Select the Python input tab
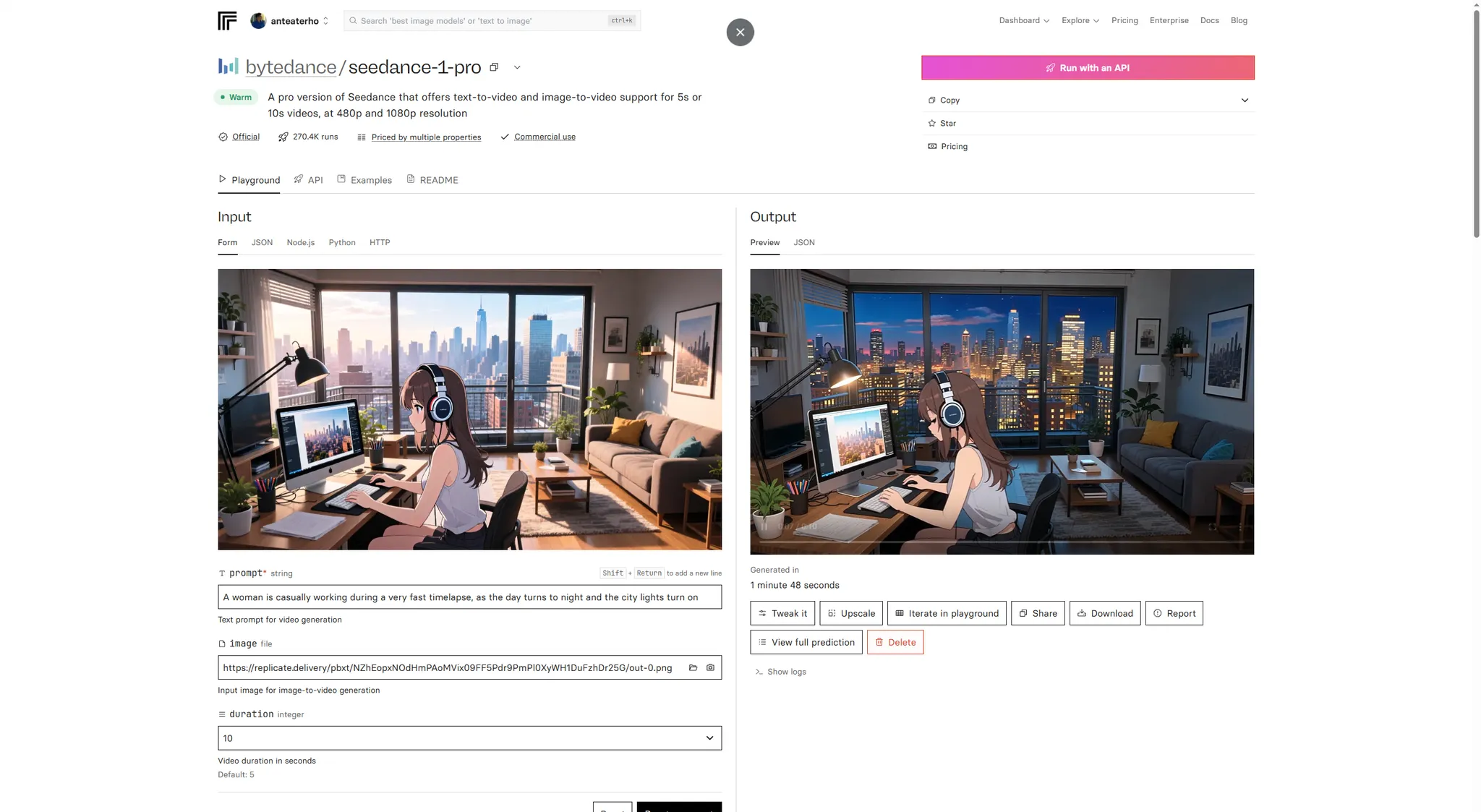 tap(342, 243)
